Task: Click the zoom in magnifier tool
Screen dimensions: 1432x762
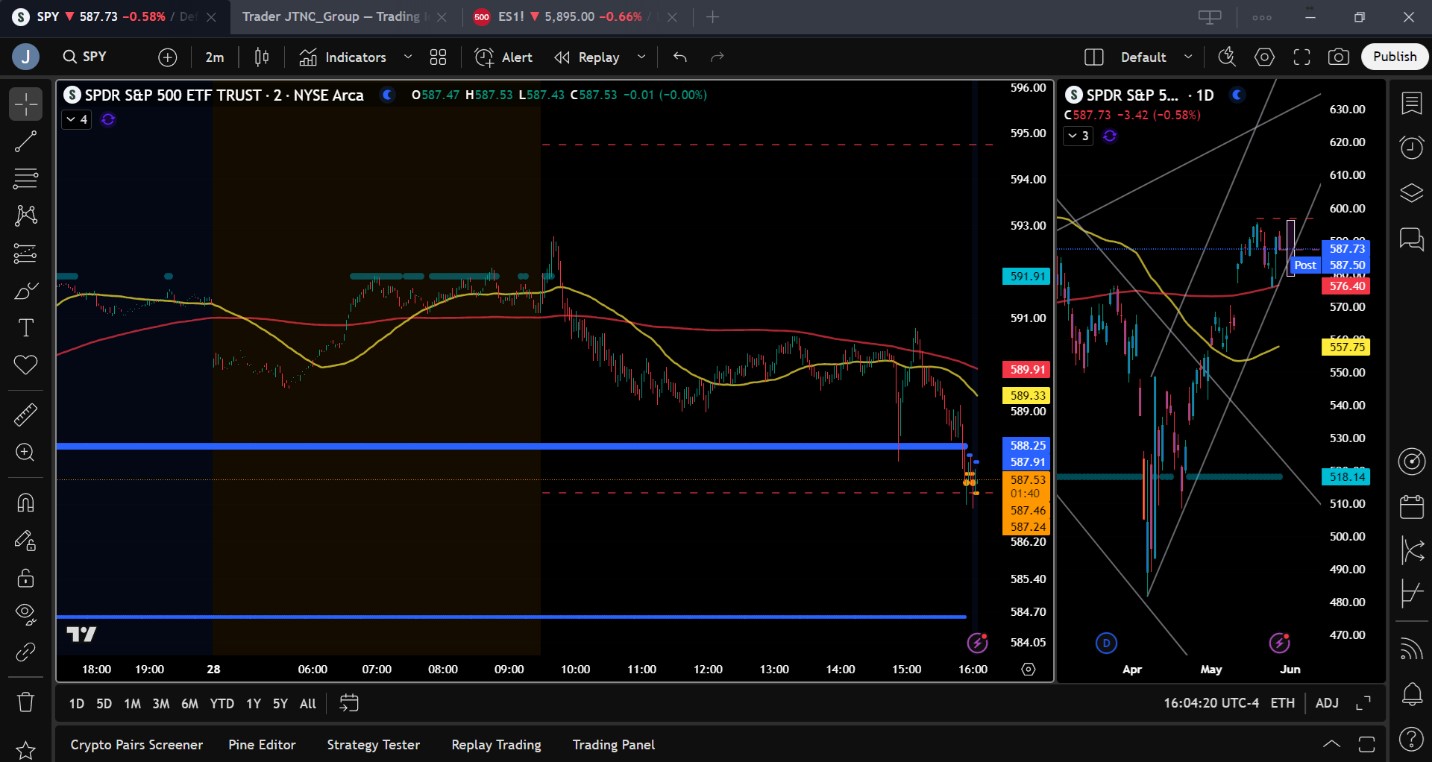Action: tap(26, 452)
